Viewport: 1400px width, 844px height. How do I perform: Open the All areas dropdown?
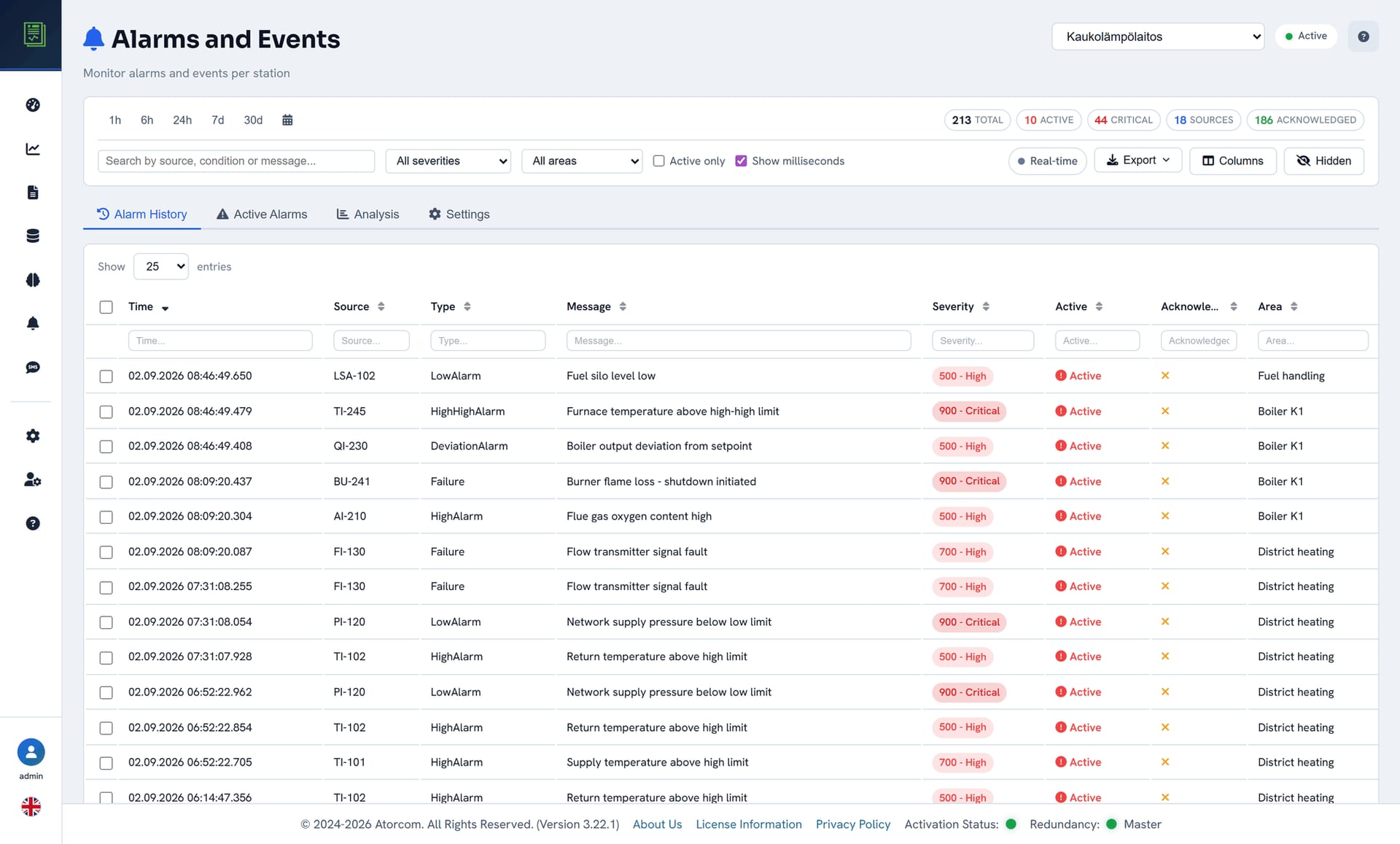pos(582,160)
